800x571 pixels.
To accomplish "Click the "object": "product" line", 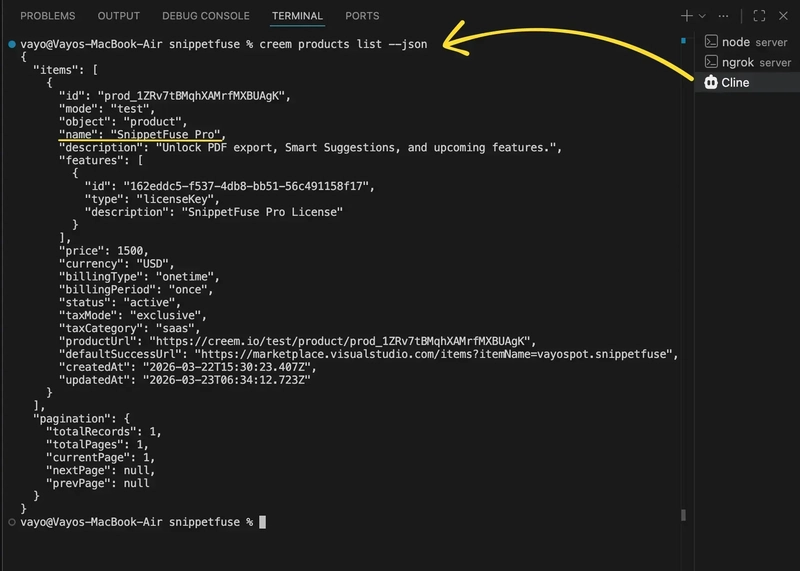I will 123,121.
